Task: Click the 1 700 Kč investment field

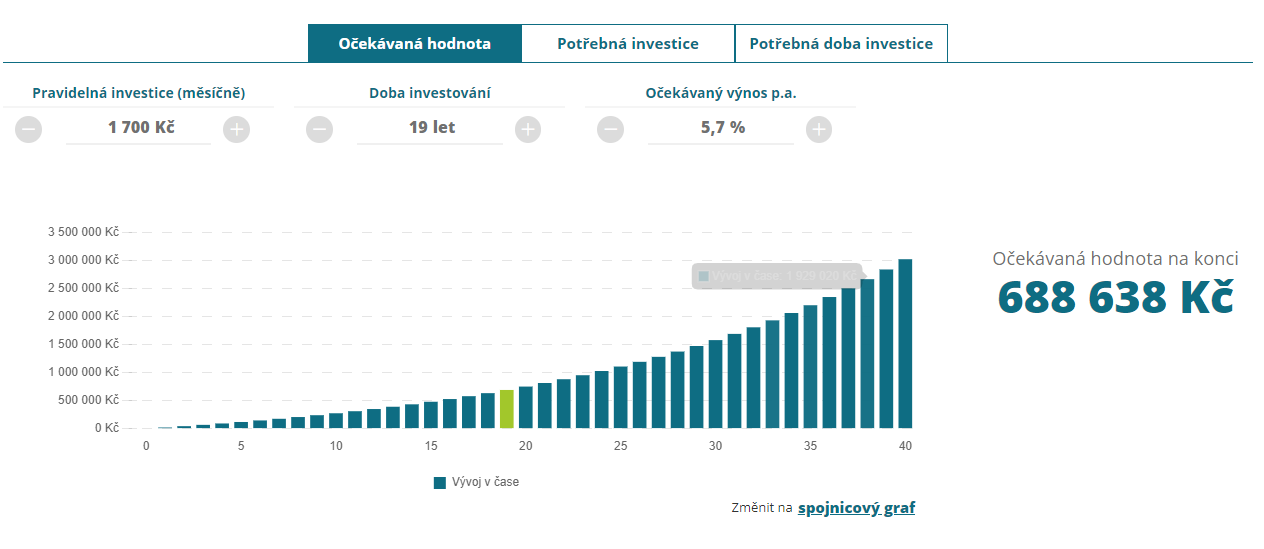Action: 139,128
